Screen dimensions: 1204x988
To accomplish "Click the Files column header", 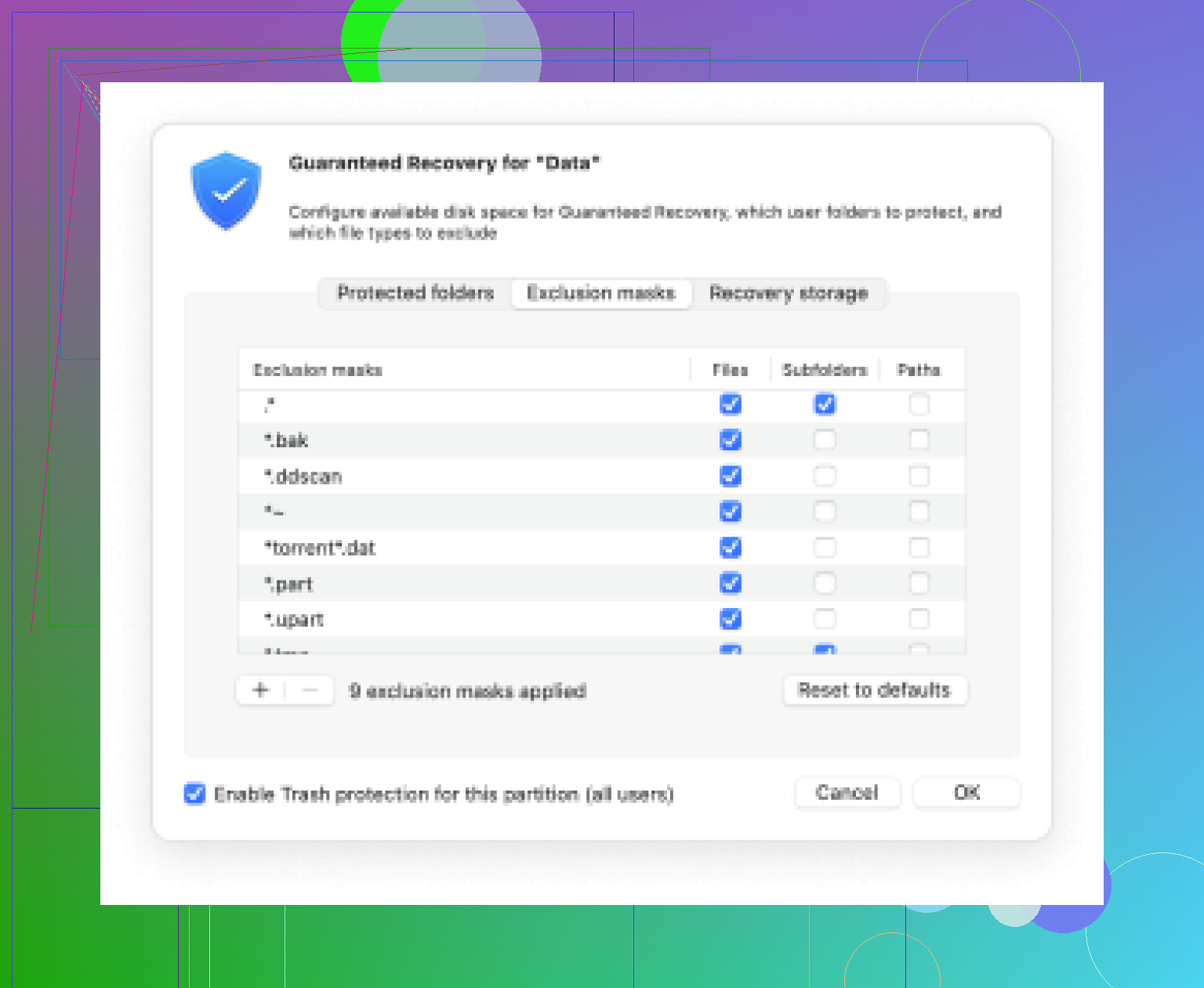I will (x=731, y=370).
